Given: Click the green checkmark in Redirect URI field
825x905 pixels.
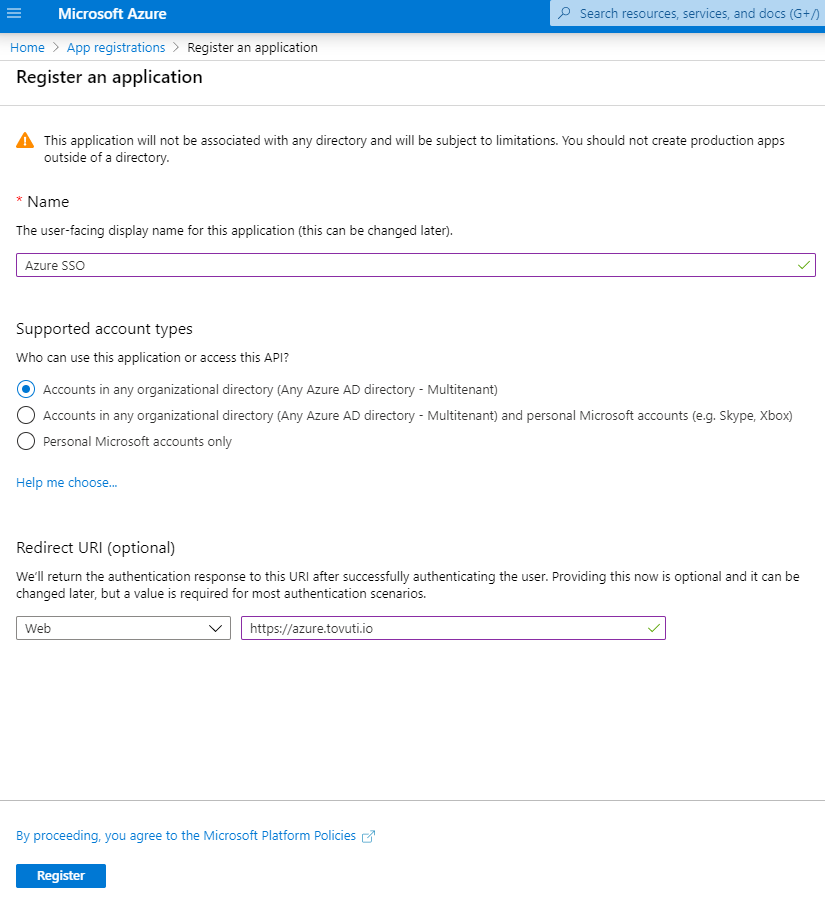Looking at the screenshot, I should click(653, 628).
